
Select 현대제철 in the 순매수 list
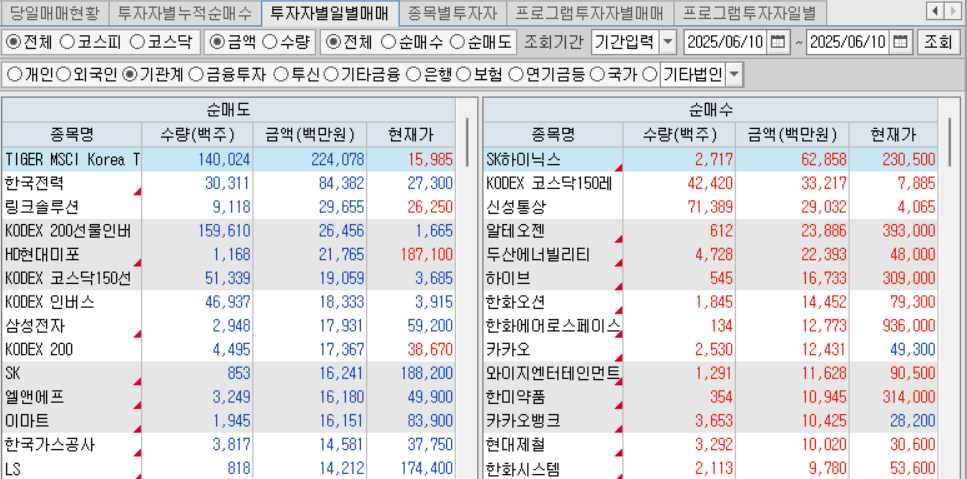pos(710,445)
